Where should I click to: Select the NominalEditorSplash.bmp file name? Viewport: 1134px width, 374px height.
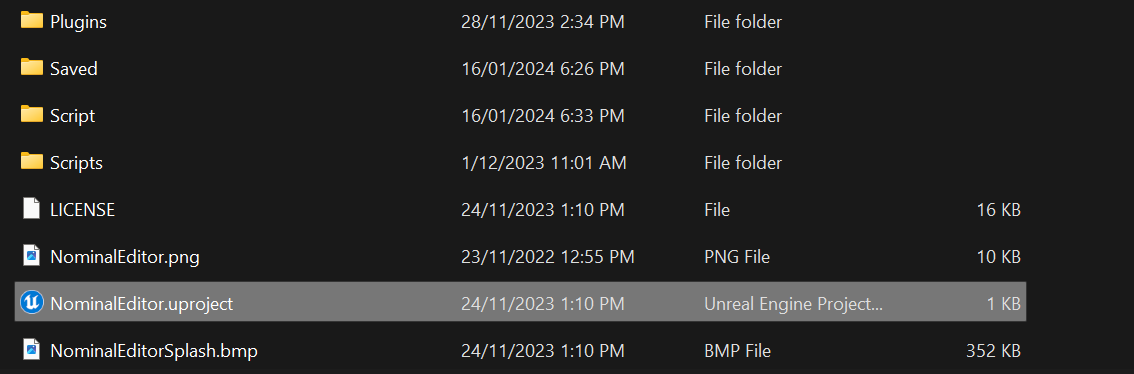point(154,351)
